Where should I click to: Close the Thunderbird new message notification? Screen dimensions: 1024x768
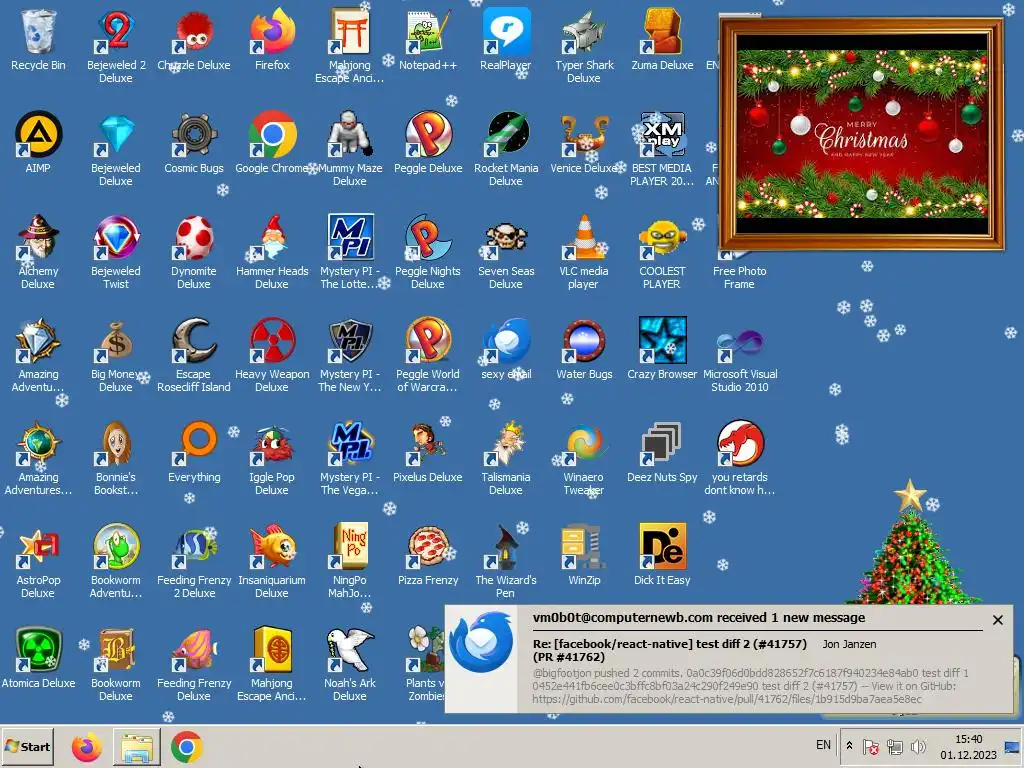[997, 620]
